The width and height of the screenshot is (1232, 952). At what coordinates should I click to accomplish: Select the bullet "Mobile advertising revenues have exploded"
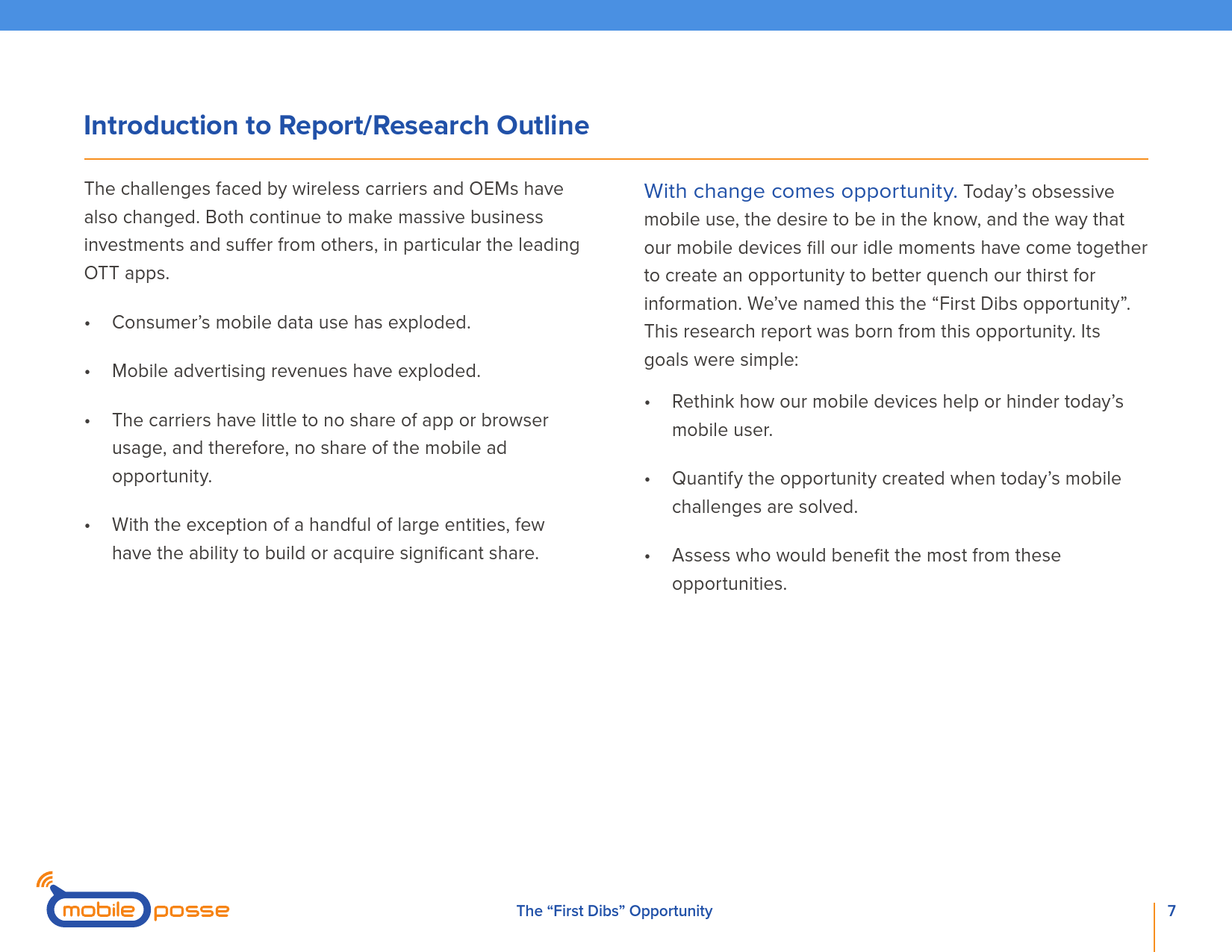point(296,371)
